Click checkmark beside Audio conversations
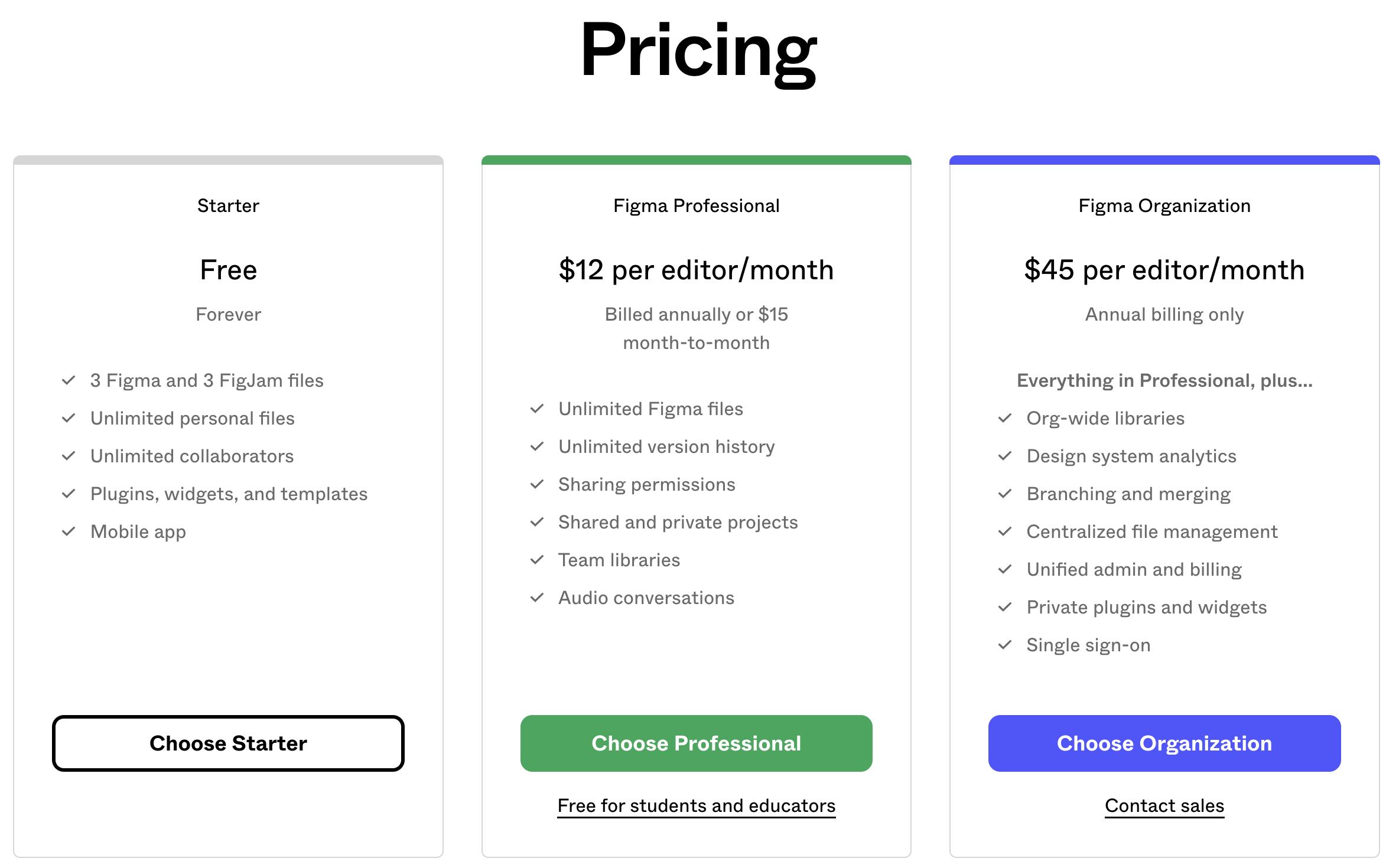Image resolution: width=1399 pixels, height=868 pixels. click(536, 598)
